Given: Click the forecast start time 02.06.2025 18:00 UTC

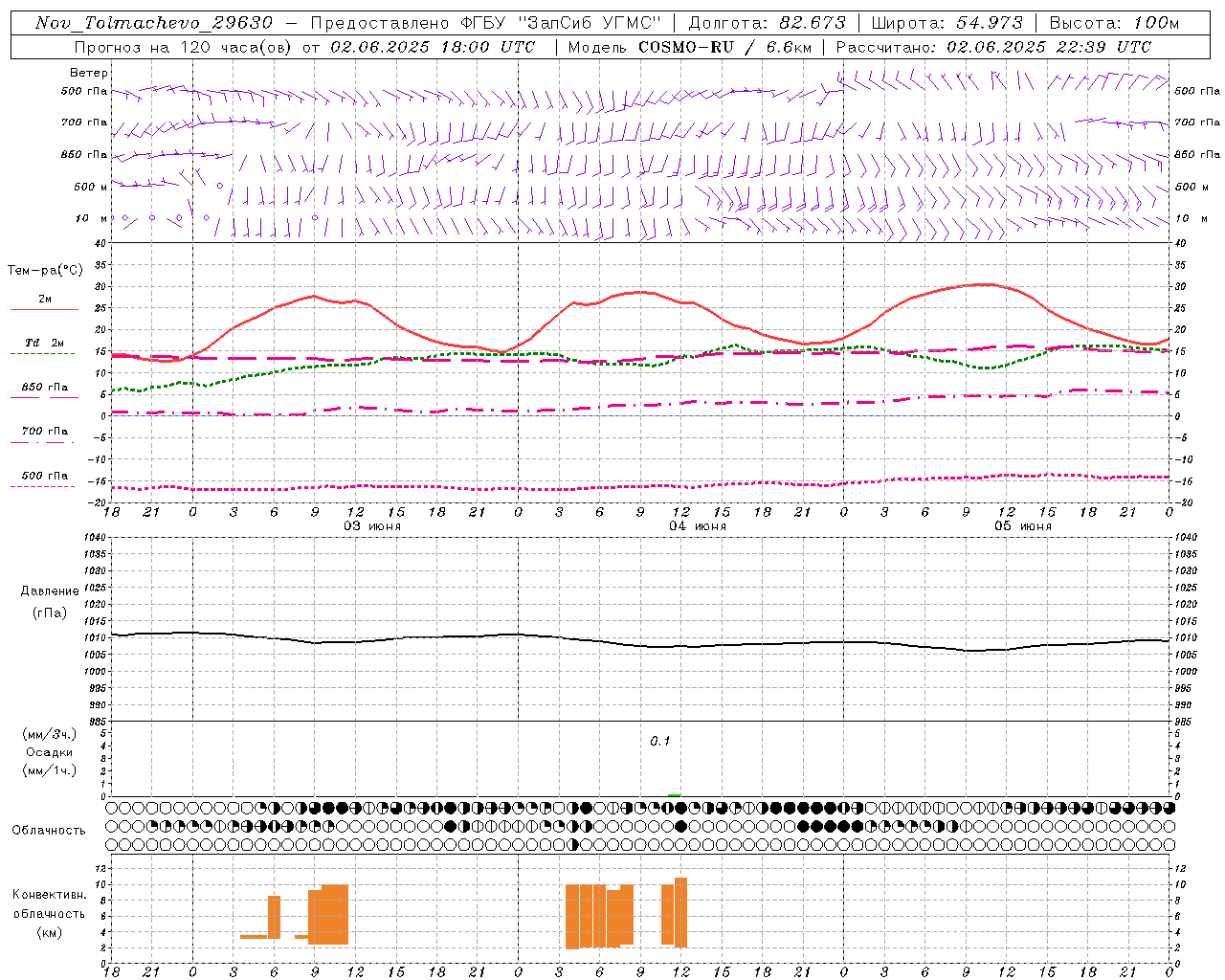Looking at the screenshot, I should point(433,47).
